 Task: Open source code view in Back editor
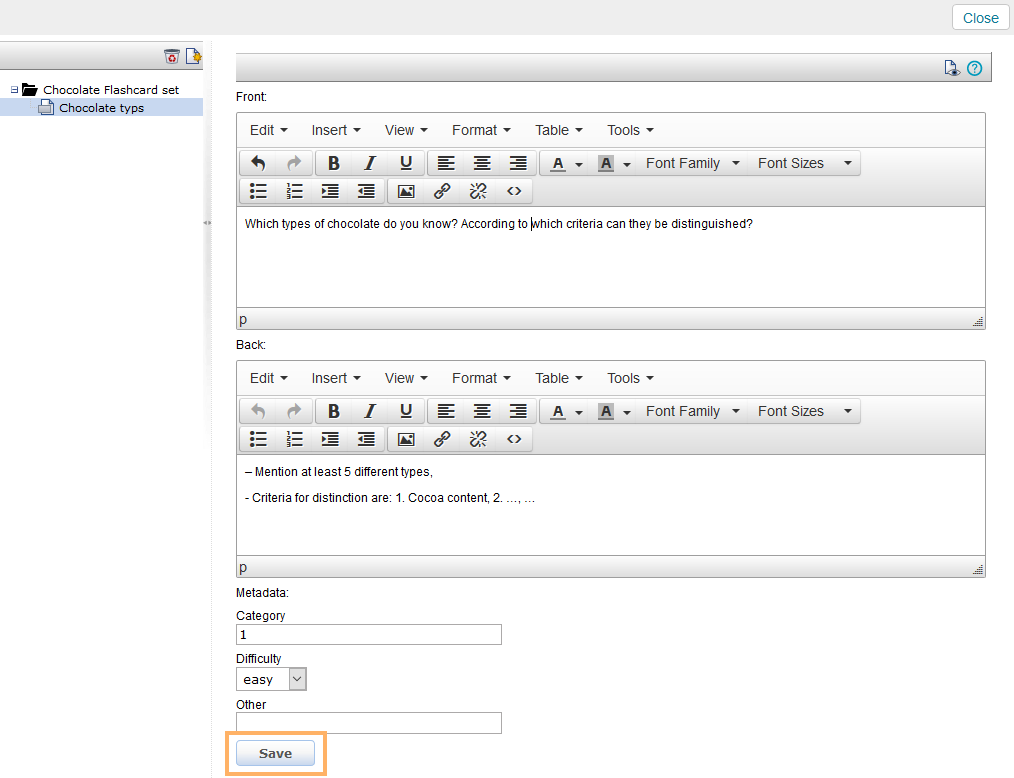tap(514, 439)
